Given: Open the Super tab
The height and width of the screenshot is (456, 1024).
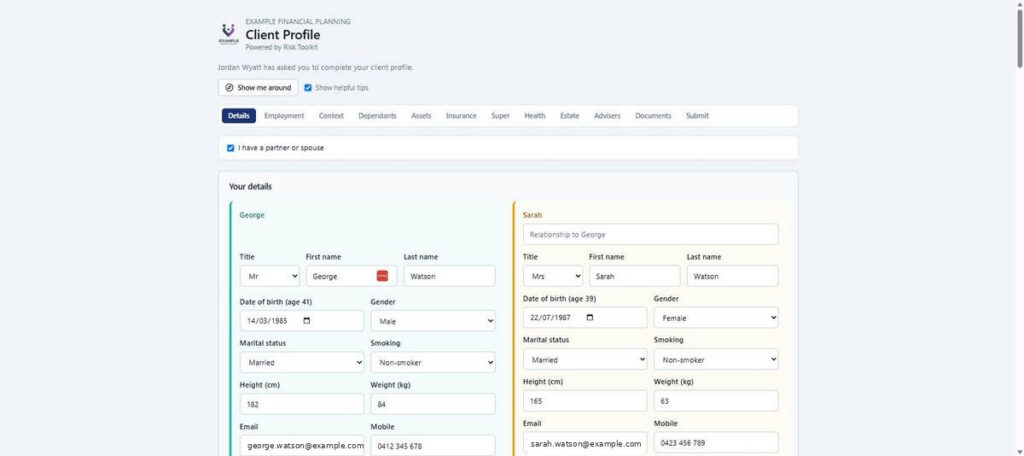Looking at the screenshot, I should tap(500, 116).
